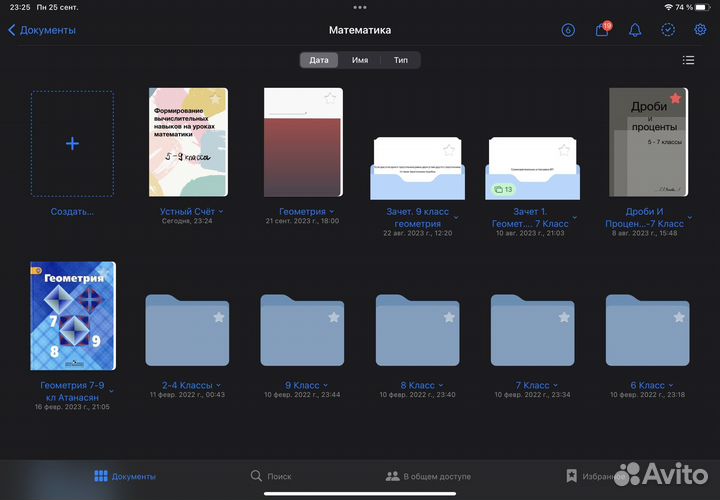Open the store icon with red badge
The height and width of the screenshot is (500, 720).
[602, 30]
